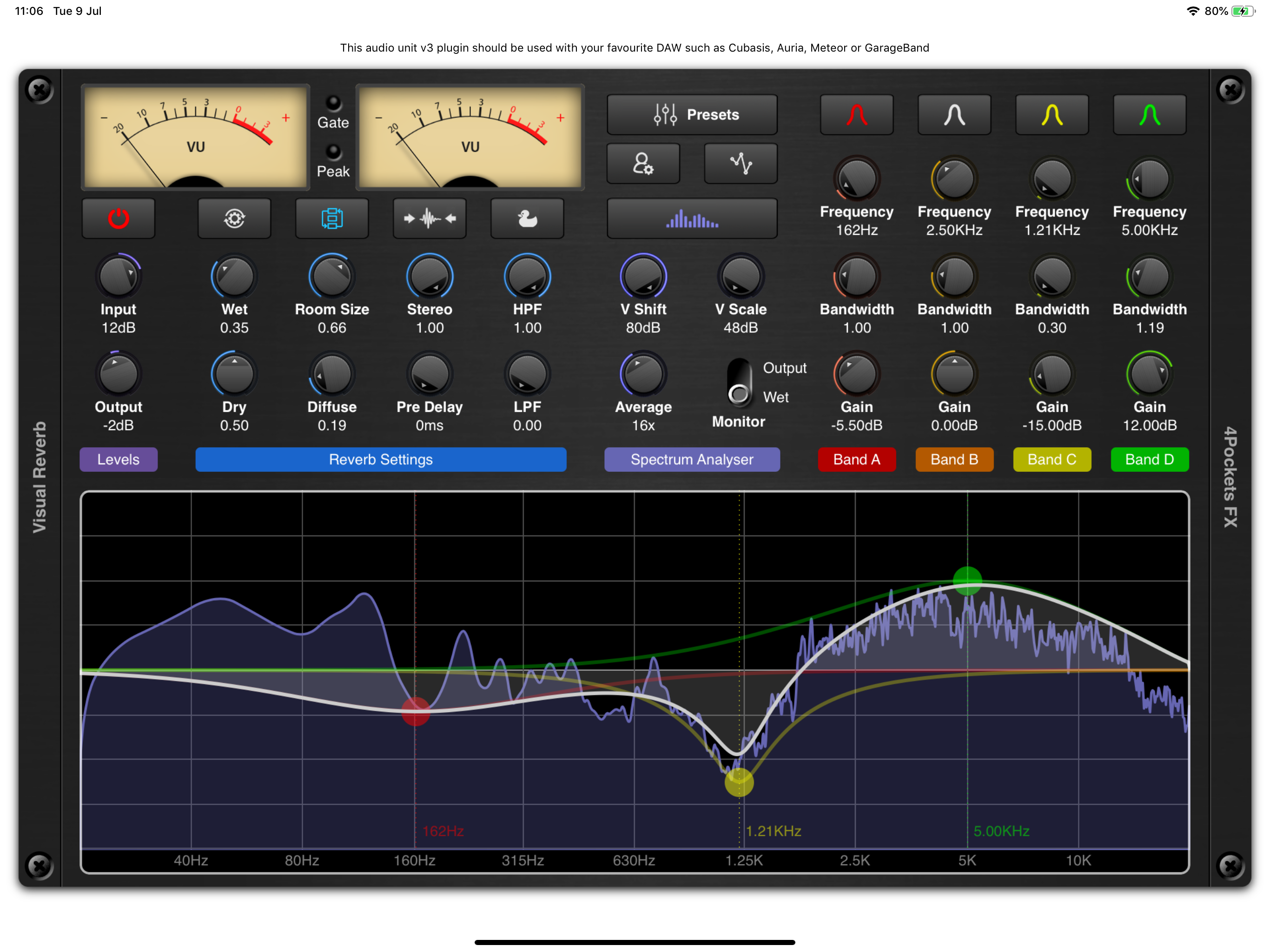Viewport: 1270px width, 952px height.
Task: Click the yellow 1.21KHz EQ node
Action: click(x=739, y=782)
